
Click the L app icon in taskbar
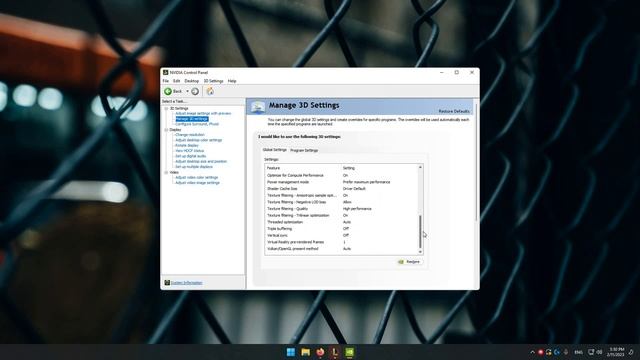pos(335,352)
